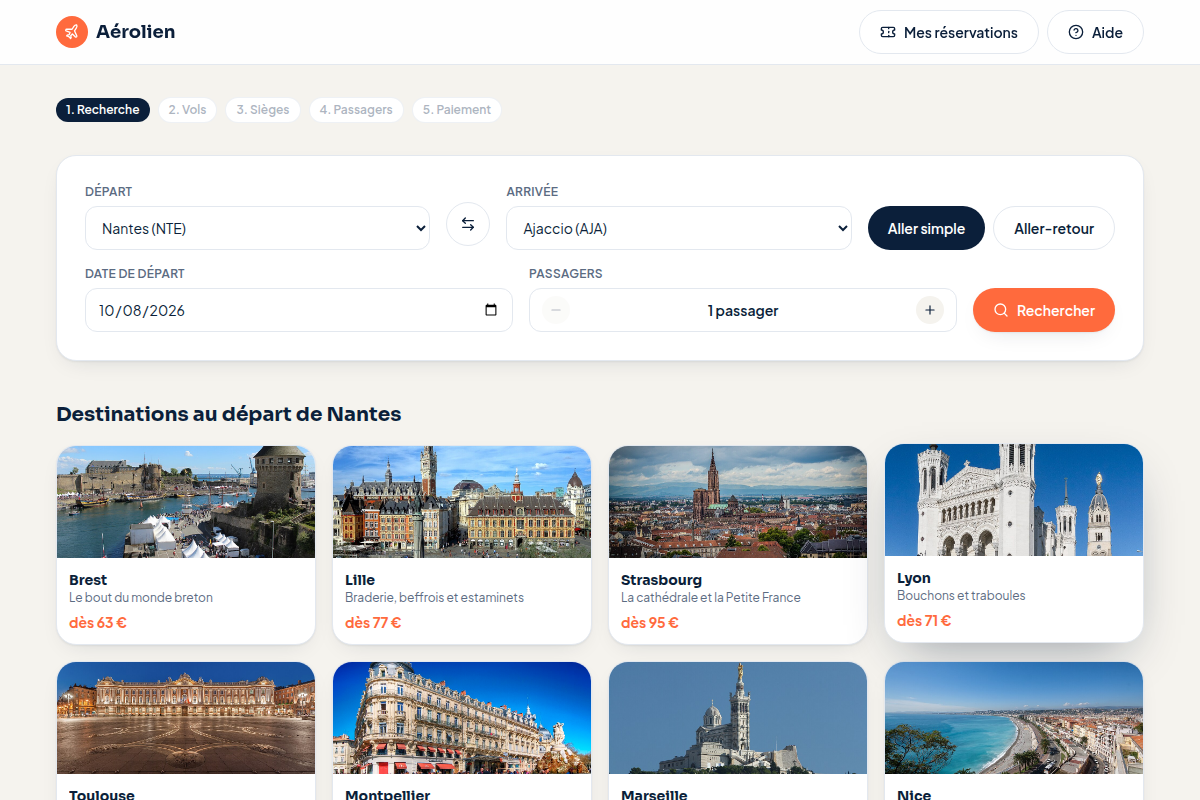Viewport: 1200px width, 800px height.
Task: Go to step 1. Recherche
Action: 103,110
